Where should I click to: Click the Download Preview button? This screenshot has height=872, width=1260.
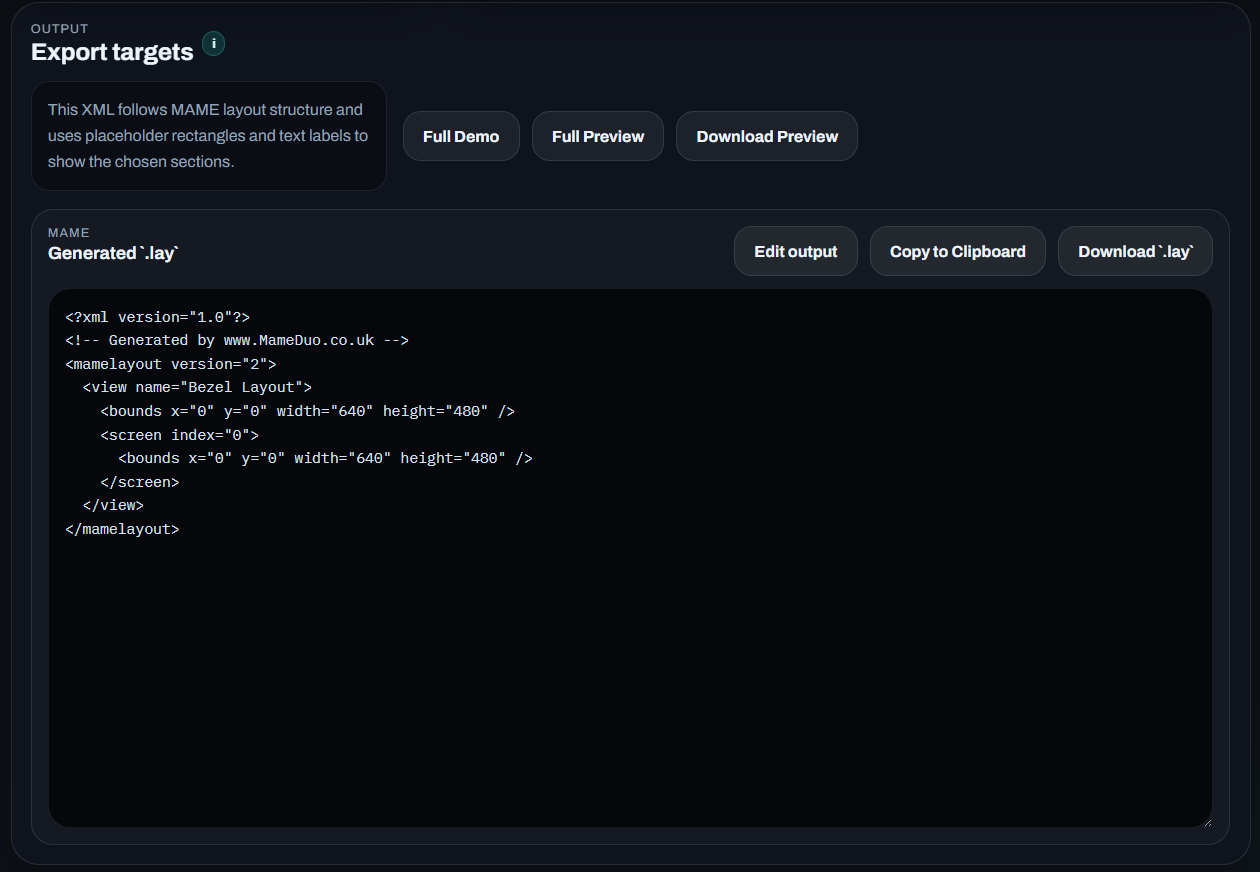[767, 136]
